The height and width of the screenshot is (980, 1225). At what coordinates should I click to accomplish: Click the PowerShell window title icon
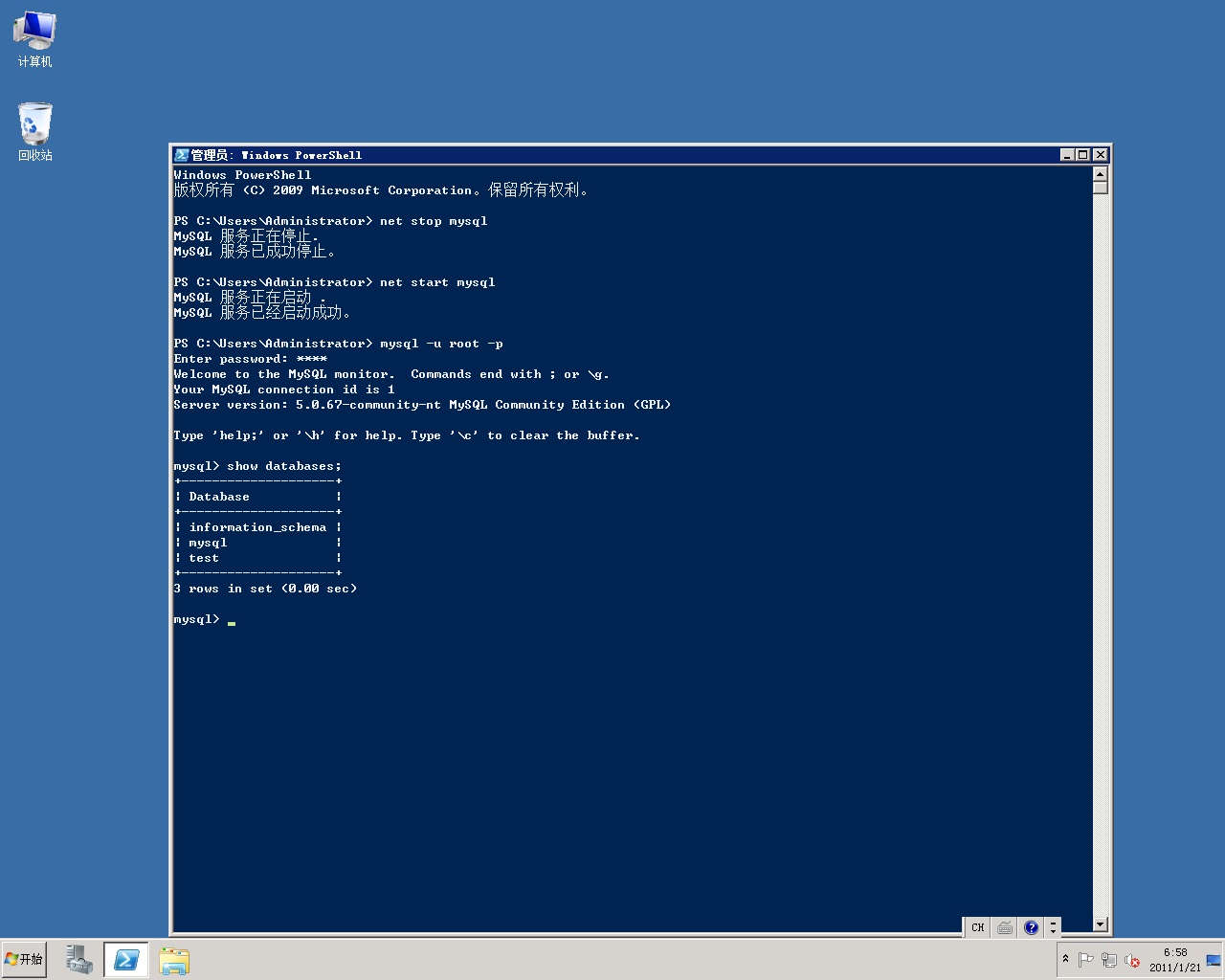181,155
